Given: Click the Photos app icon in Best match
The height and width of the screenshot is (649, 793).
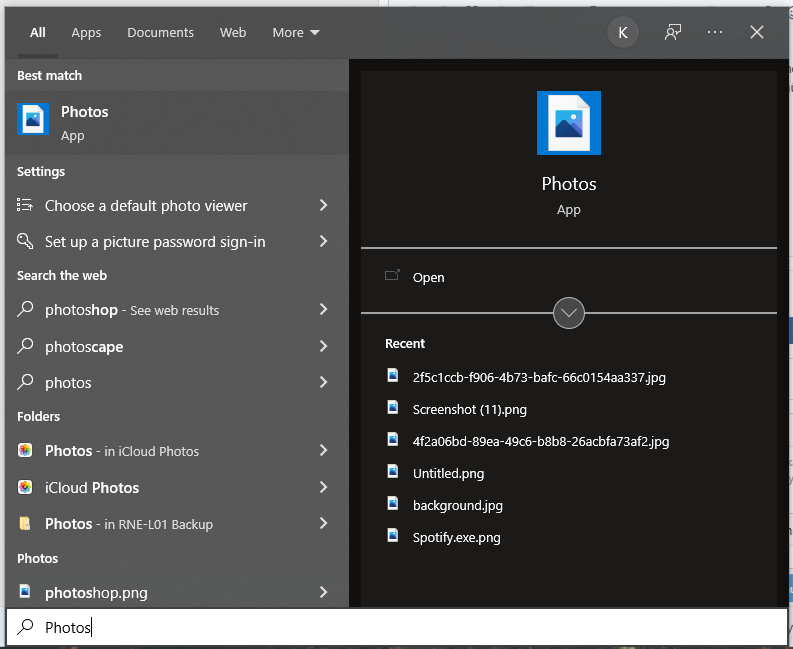Looking at the screenshot, I should tap(33, 120).
